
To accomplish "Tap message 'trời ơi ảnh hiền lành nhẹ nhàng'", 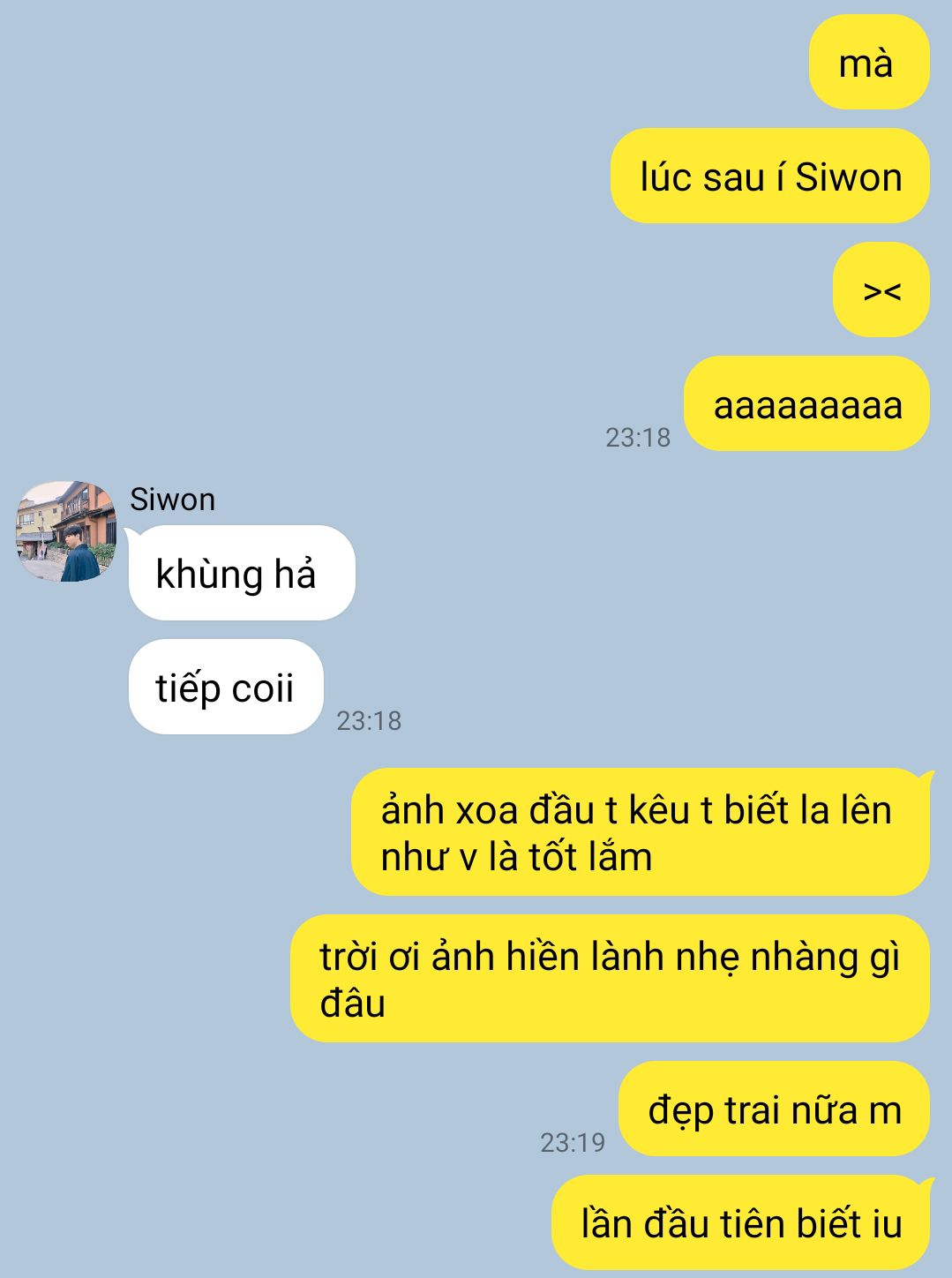I will click(610, 979).
